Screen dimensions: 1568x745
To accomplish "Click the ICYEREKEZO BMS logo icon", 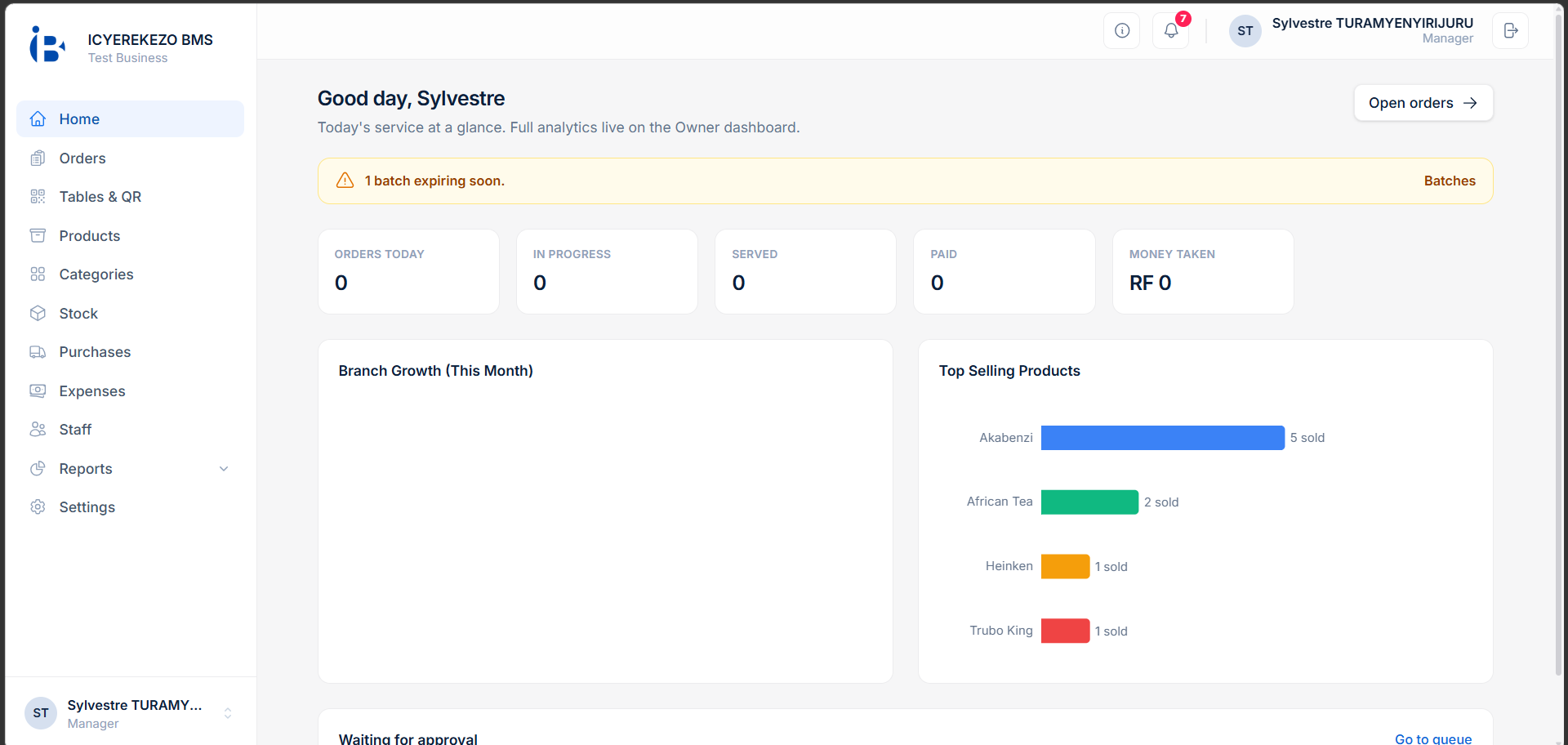I will pos(47,44).
